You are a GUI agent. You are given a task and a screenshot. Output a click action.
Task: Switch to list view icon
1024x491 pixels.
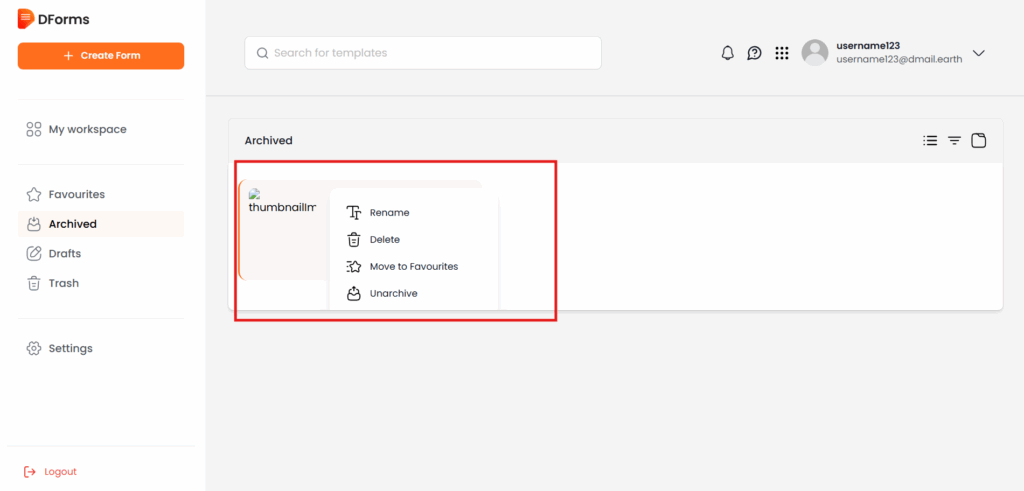click(x=930, y=141)
